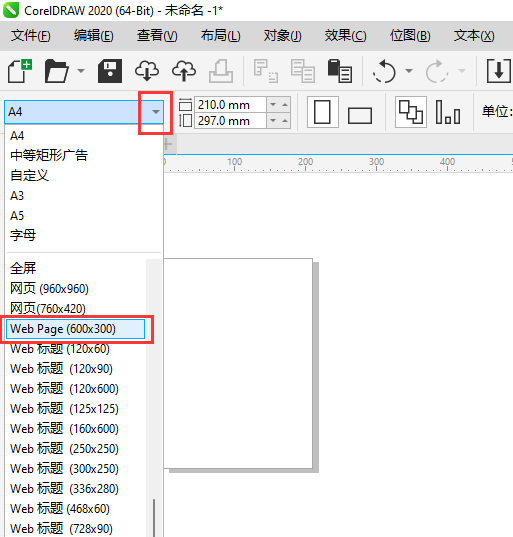Click the page width icon
This screenshot has height=537, width=513.
185,104
